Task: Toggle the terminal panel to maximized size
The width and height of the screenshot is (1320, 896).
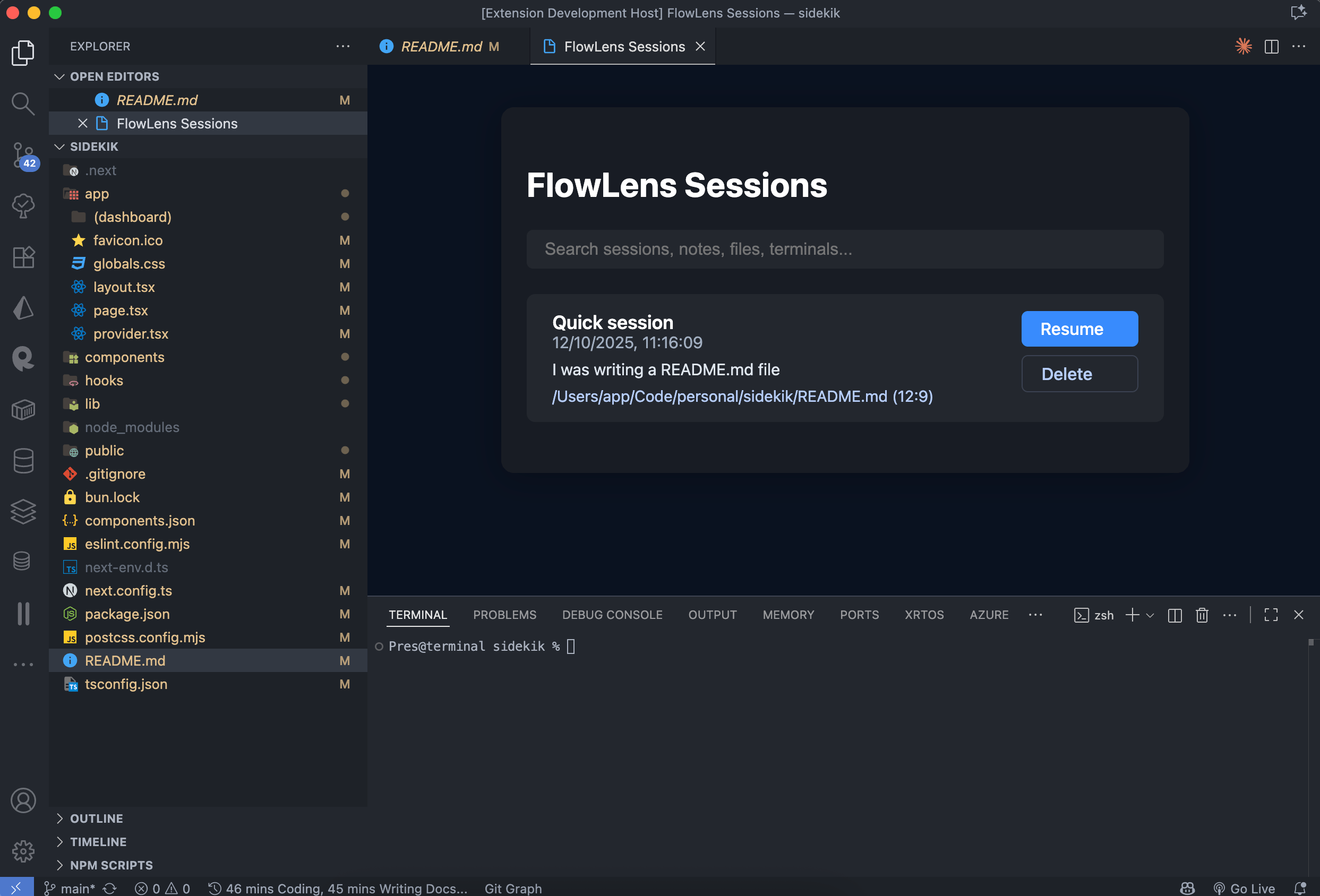Action: coord(1271,615)
